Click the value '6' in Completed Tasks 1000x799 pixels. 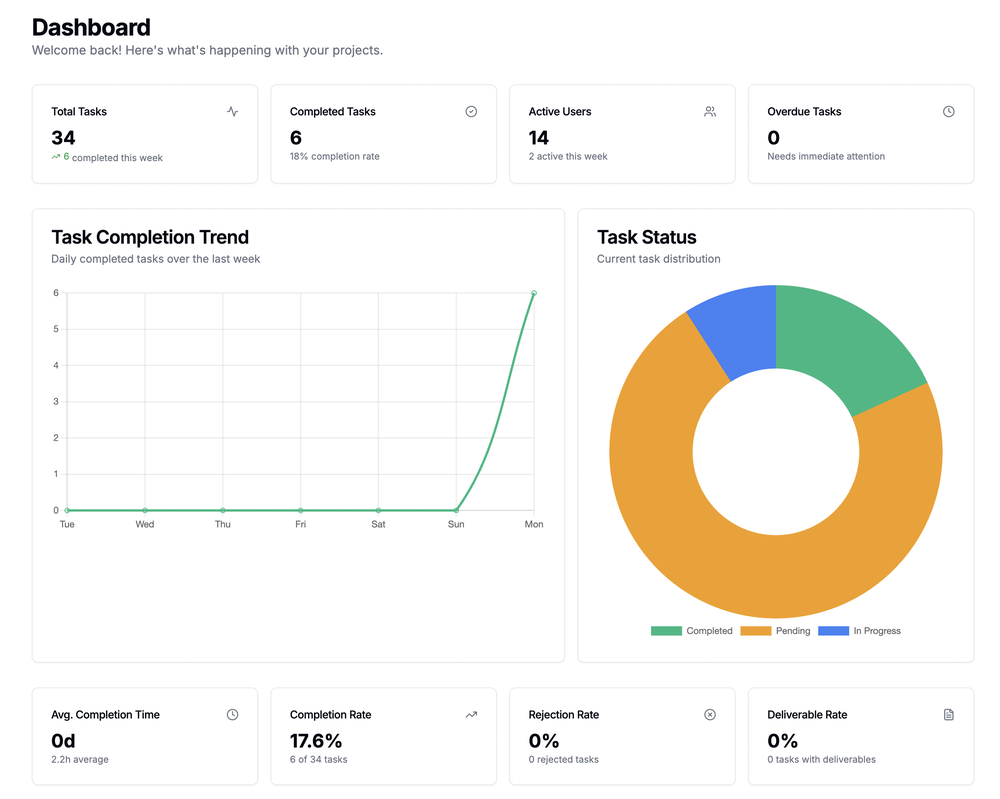[x=296, y=138]
